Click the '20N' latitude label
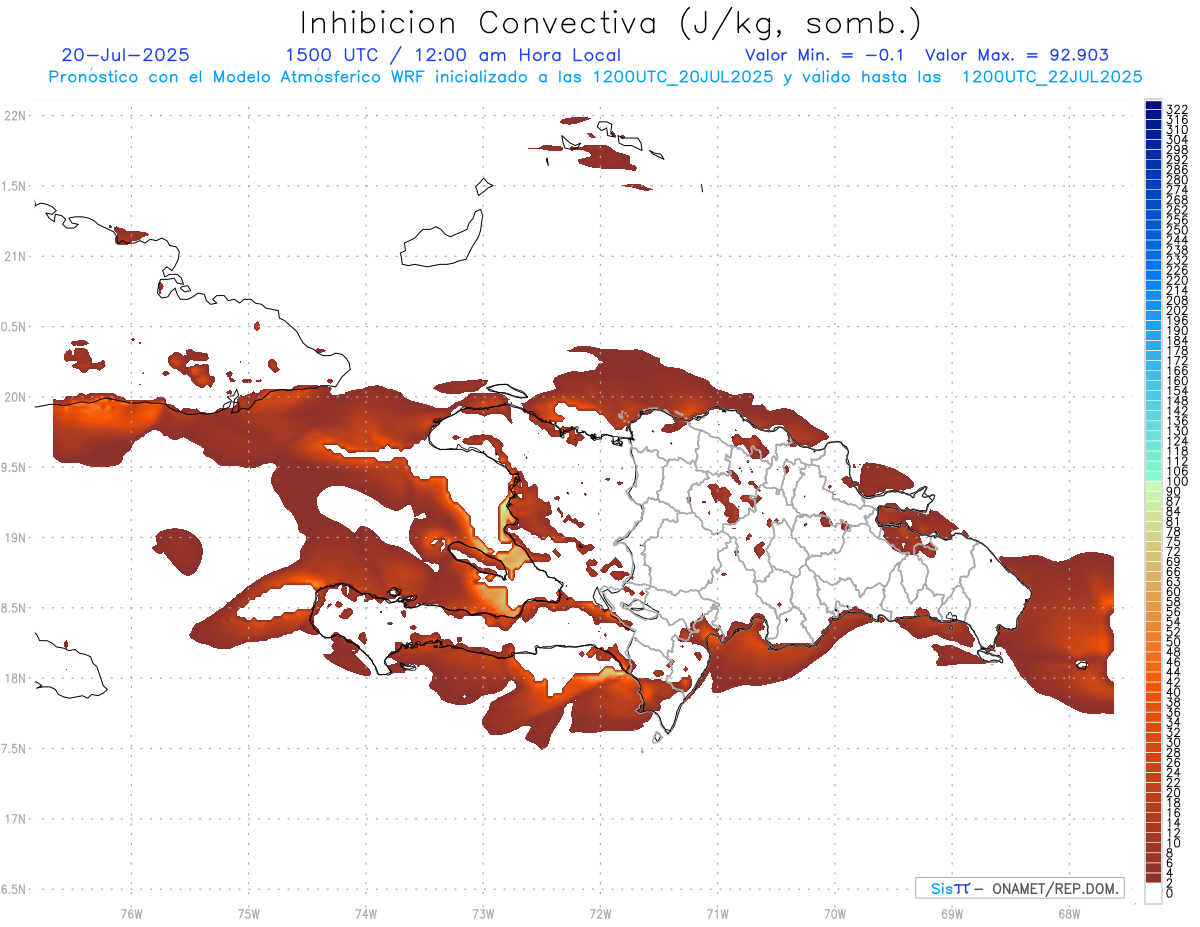The width and height of the screenshot is (1200, 927). coord(15,397)
